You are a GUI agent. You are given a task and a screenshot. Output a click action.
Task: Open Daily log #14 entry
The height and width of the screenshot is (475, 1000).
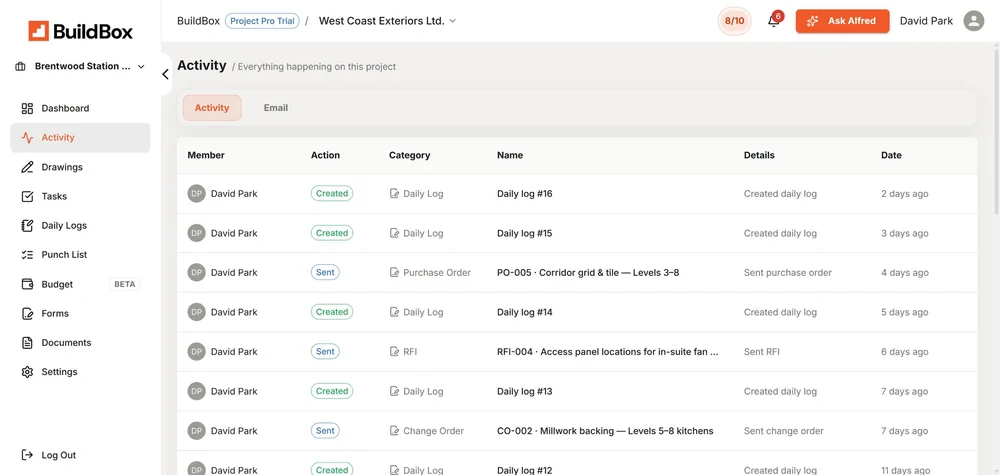pyautogui.click(x=524, y=312)
